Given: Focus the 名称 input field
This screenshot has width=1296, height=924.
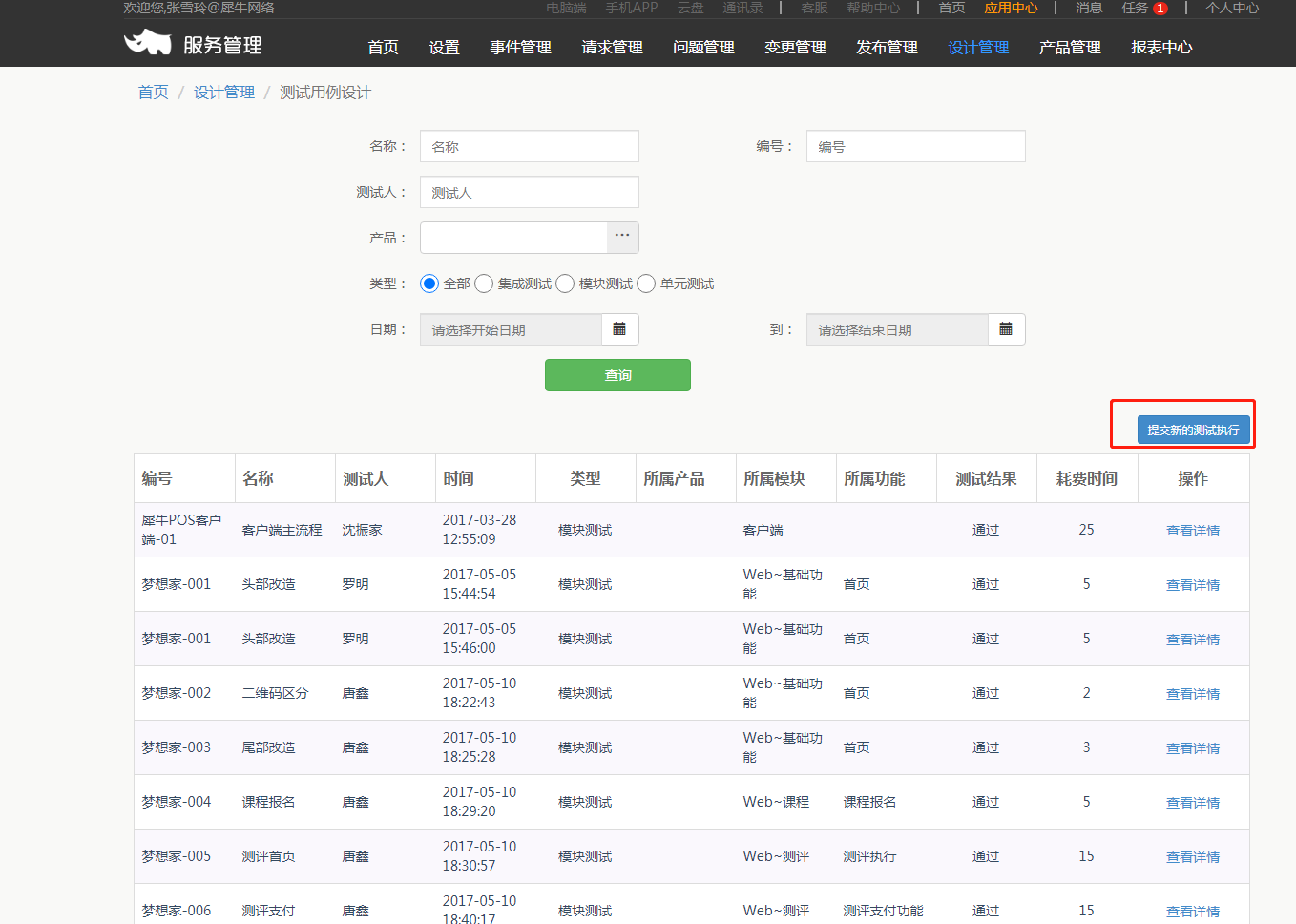Looking at the screenshot, I should 530,146.
